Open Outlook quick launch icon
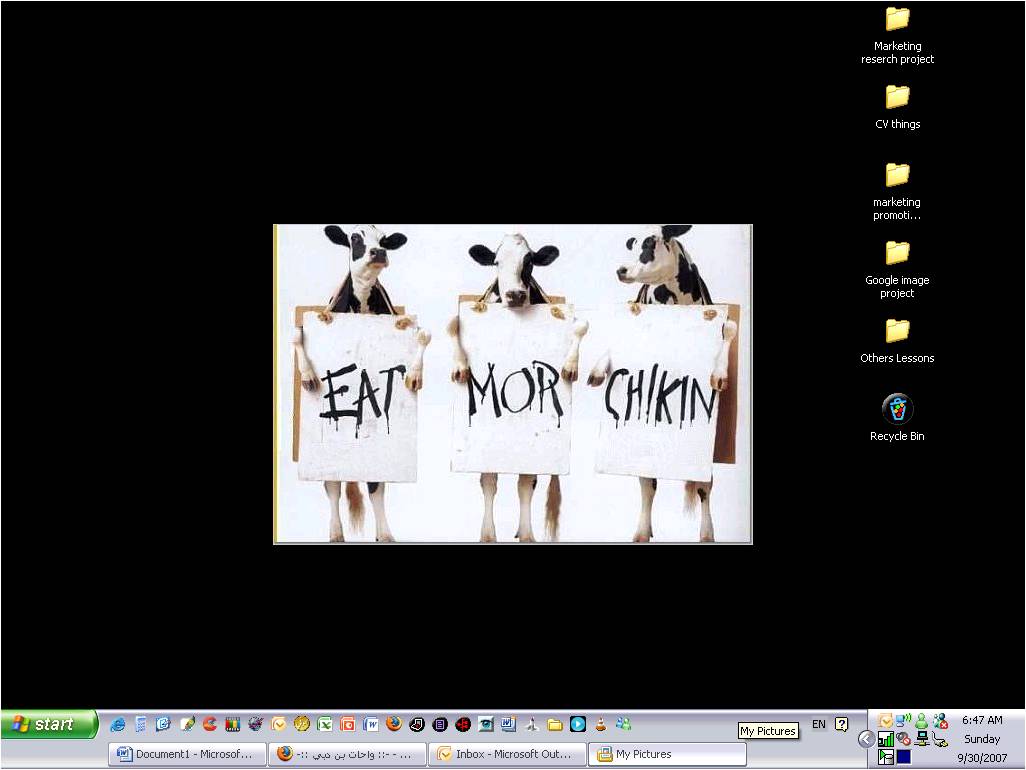Screen dimensions: 1026x770 tap(279, 724)
